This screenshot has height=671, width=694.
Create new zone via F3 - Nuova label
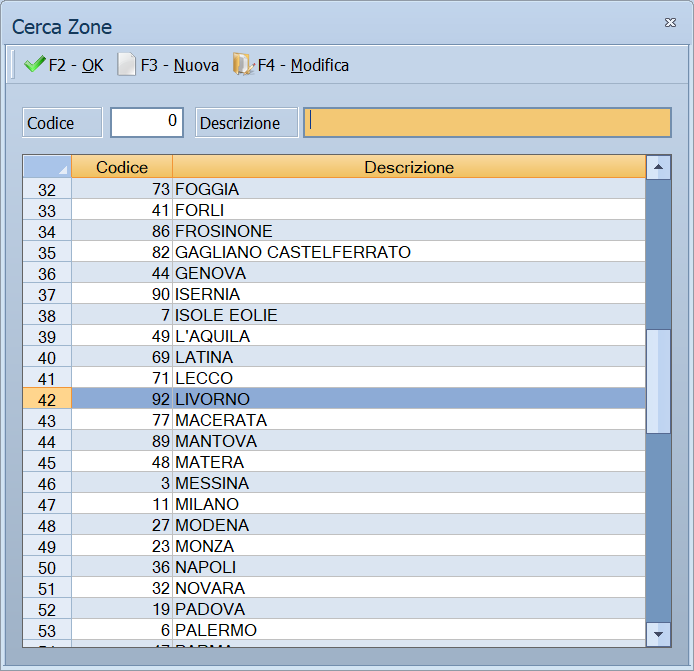(x=180, y=66)
